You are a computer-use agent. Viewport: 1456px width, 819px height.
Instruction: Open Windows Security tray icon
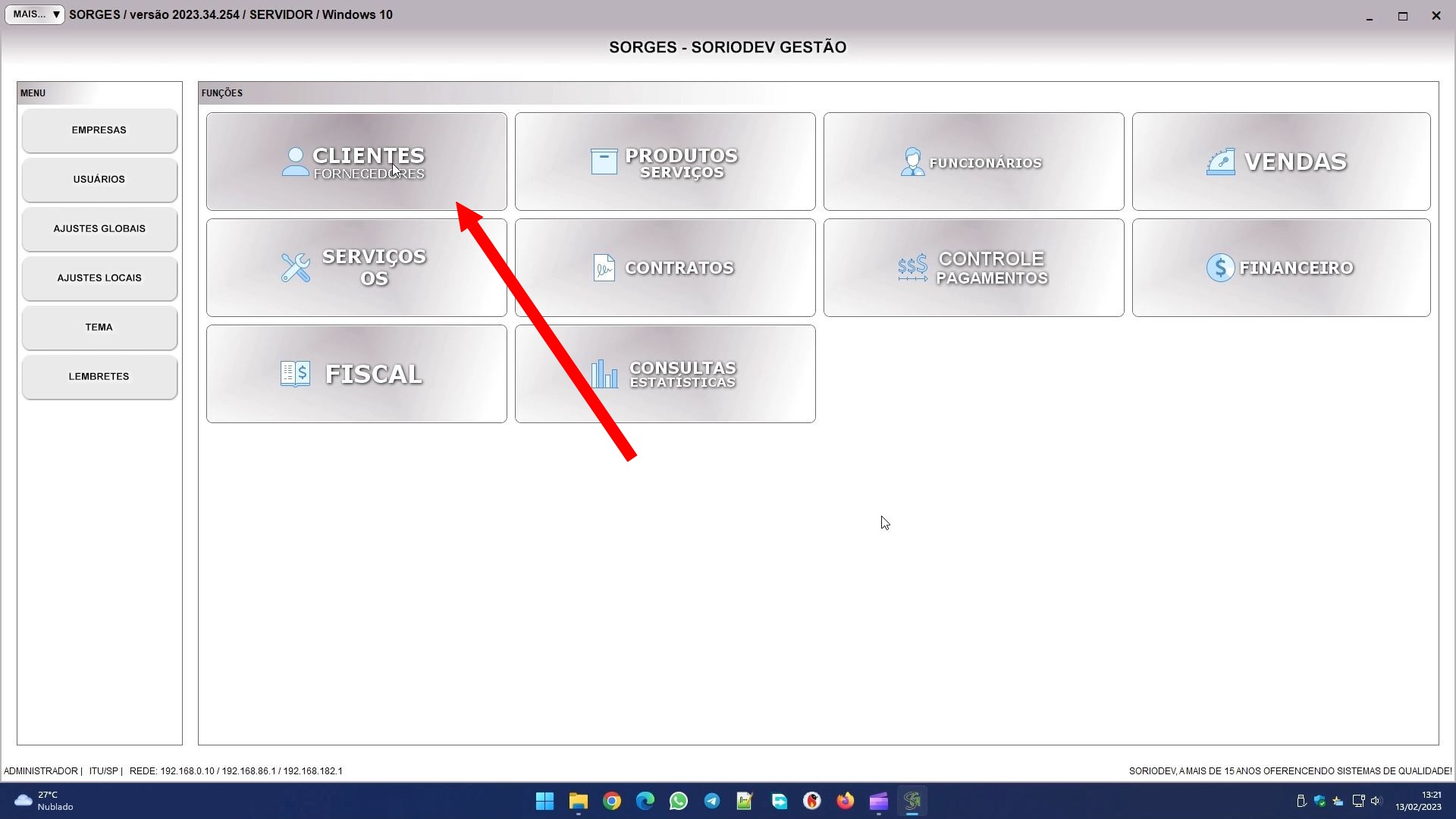click(x=1319, y=801)
